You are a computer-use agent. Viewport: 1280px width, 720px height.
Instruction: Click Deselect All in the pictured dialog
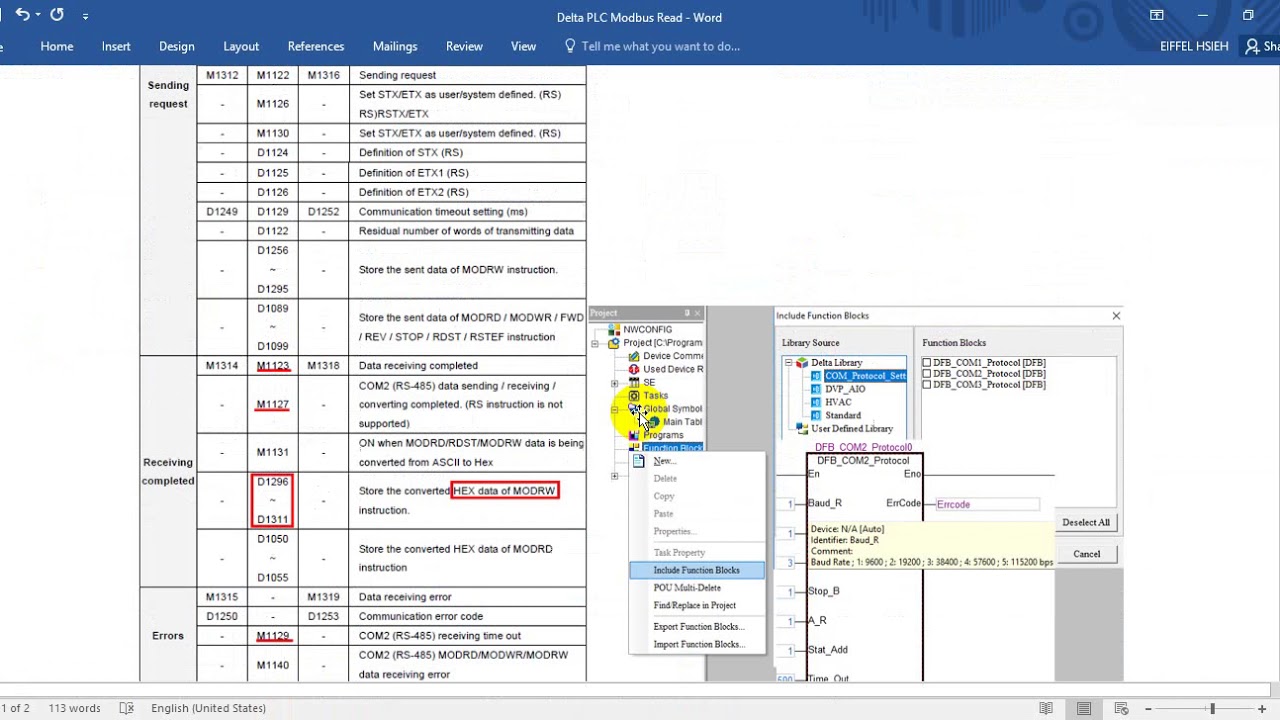1085,522
